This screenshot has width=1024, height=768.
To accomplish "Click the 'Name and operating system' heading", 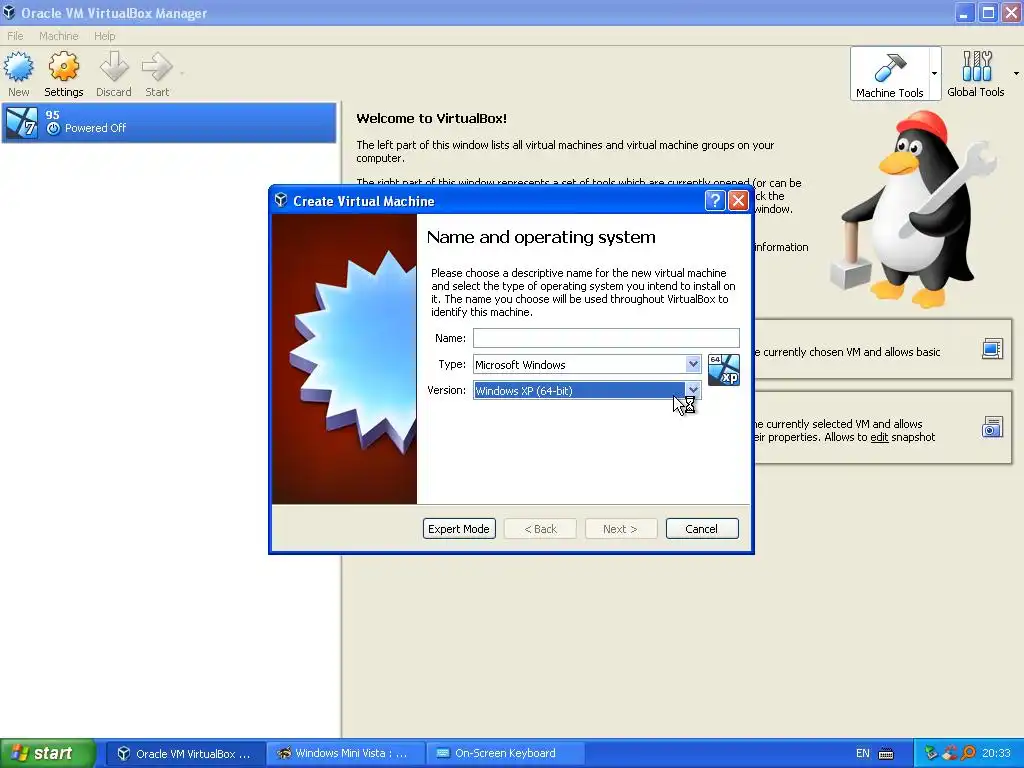I will pos(541,237).
